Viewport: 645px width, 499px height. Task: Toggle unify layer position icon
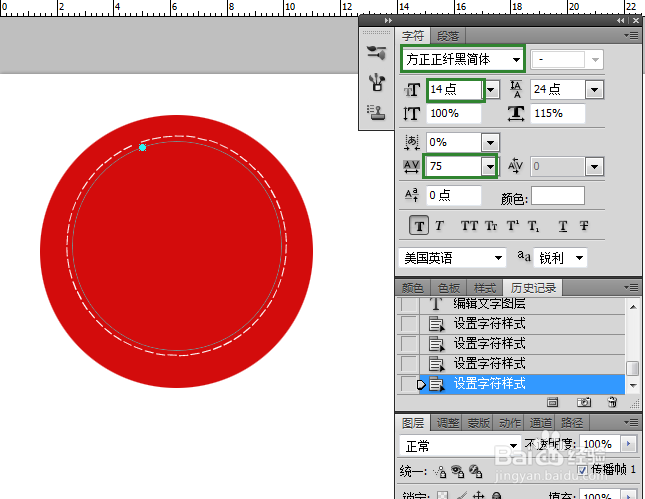click(440, 471)
